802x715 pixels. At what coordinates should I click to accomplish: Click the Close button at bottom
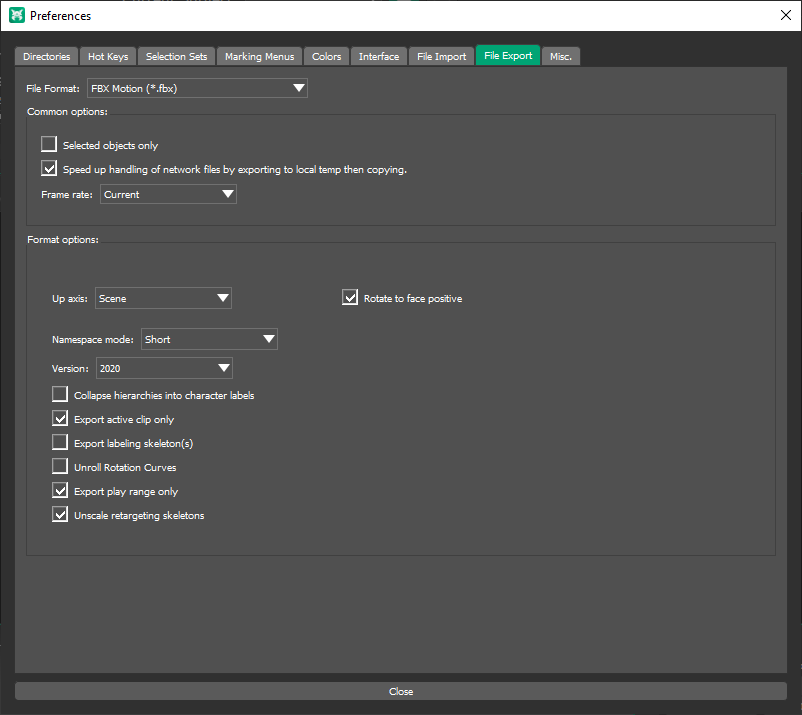[400, 692]
